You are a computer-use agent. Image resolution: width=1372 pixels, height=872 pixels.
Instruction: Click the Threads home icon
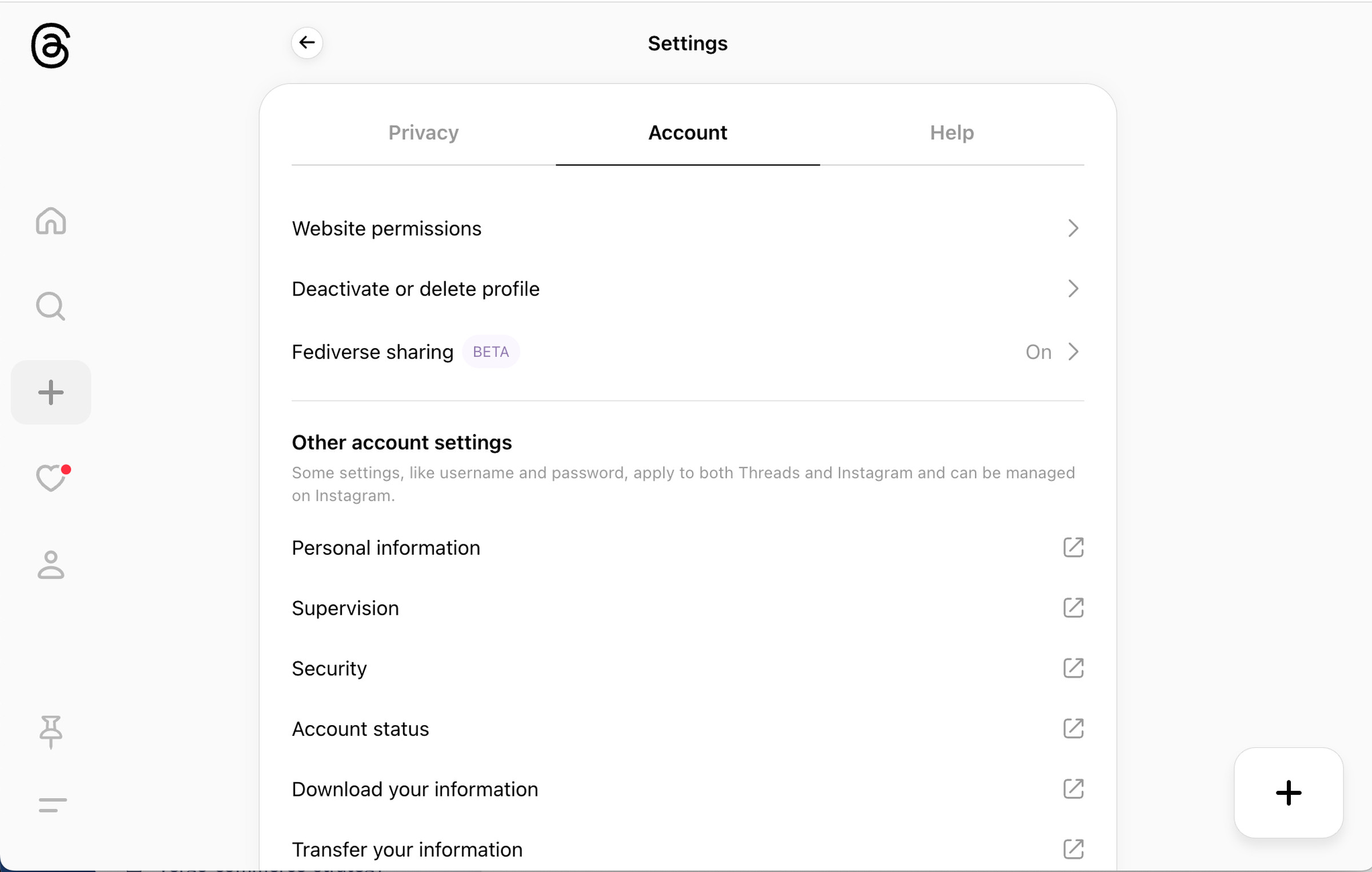tap(51, 221)
